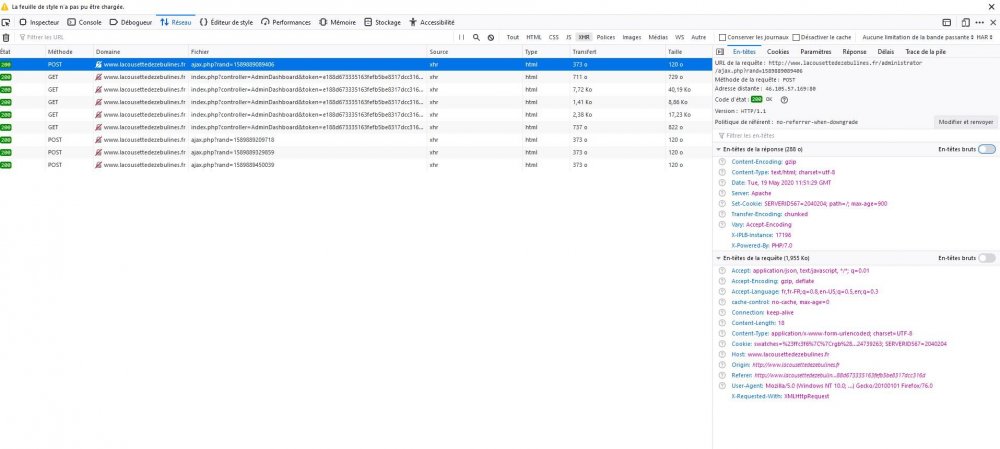This screenshot has width=1000, height=449.
Task: Switch to the Console panel
Action: coord(84,22)
